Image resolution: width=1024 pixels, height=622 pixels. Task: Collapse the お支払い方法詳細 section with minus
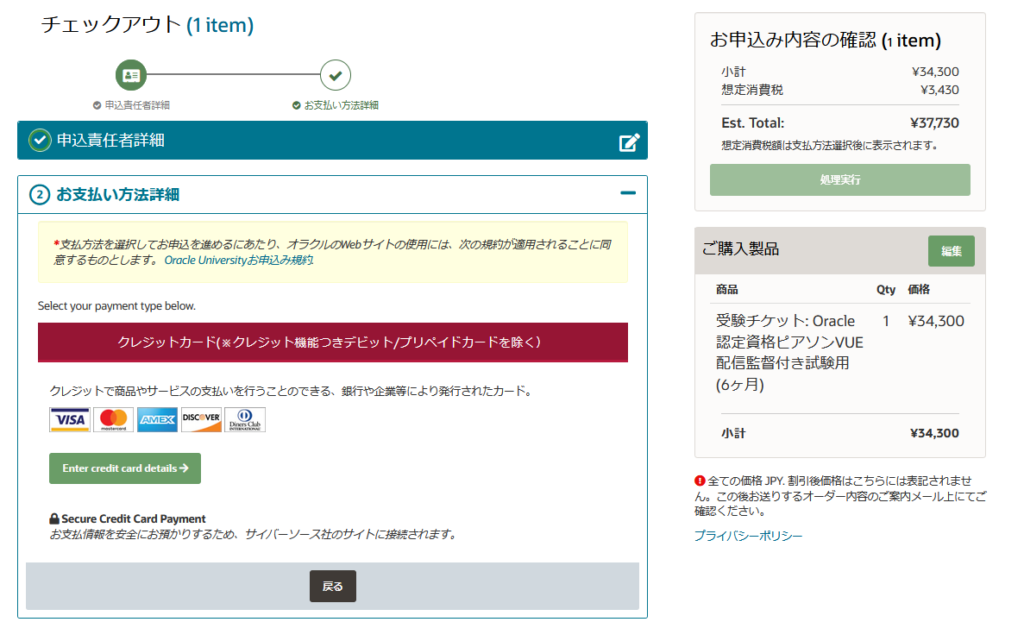[x=628, y=194]
